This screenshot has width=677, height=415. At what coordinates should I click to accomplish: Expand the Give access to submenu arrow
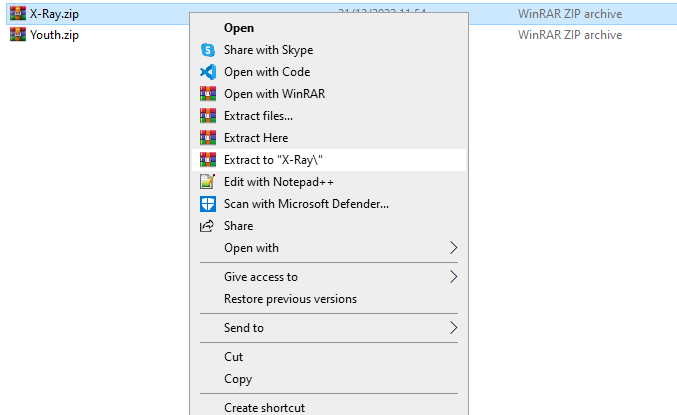click(x=453, y=277)
